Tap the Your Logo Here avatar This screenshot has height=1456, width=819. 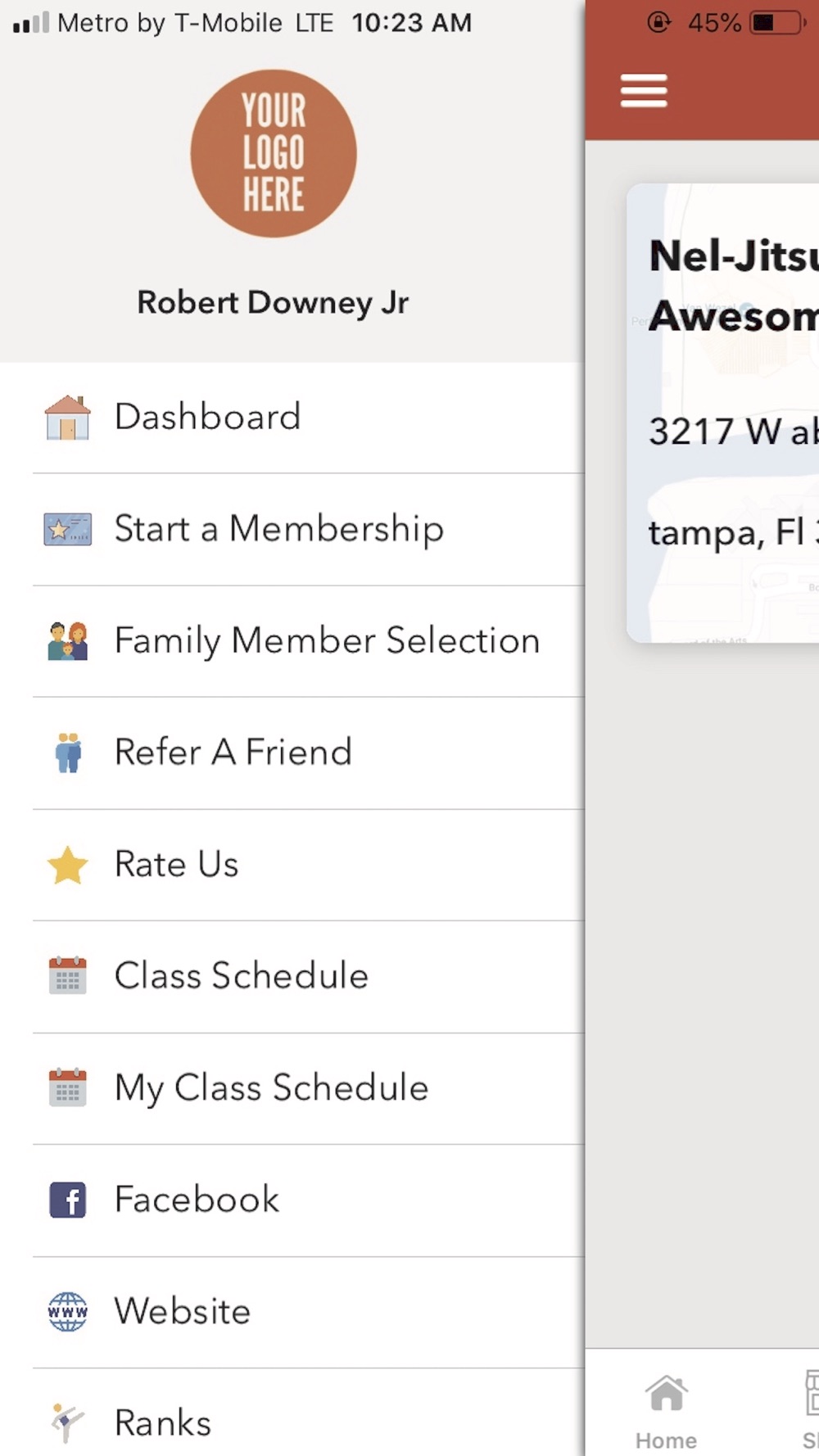pyautogui.click(x=274, y=154)
